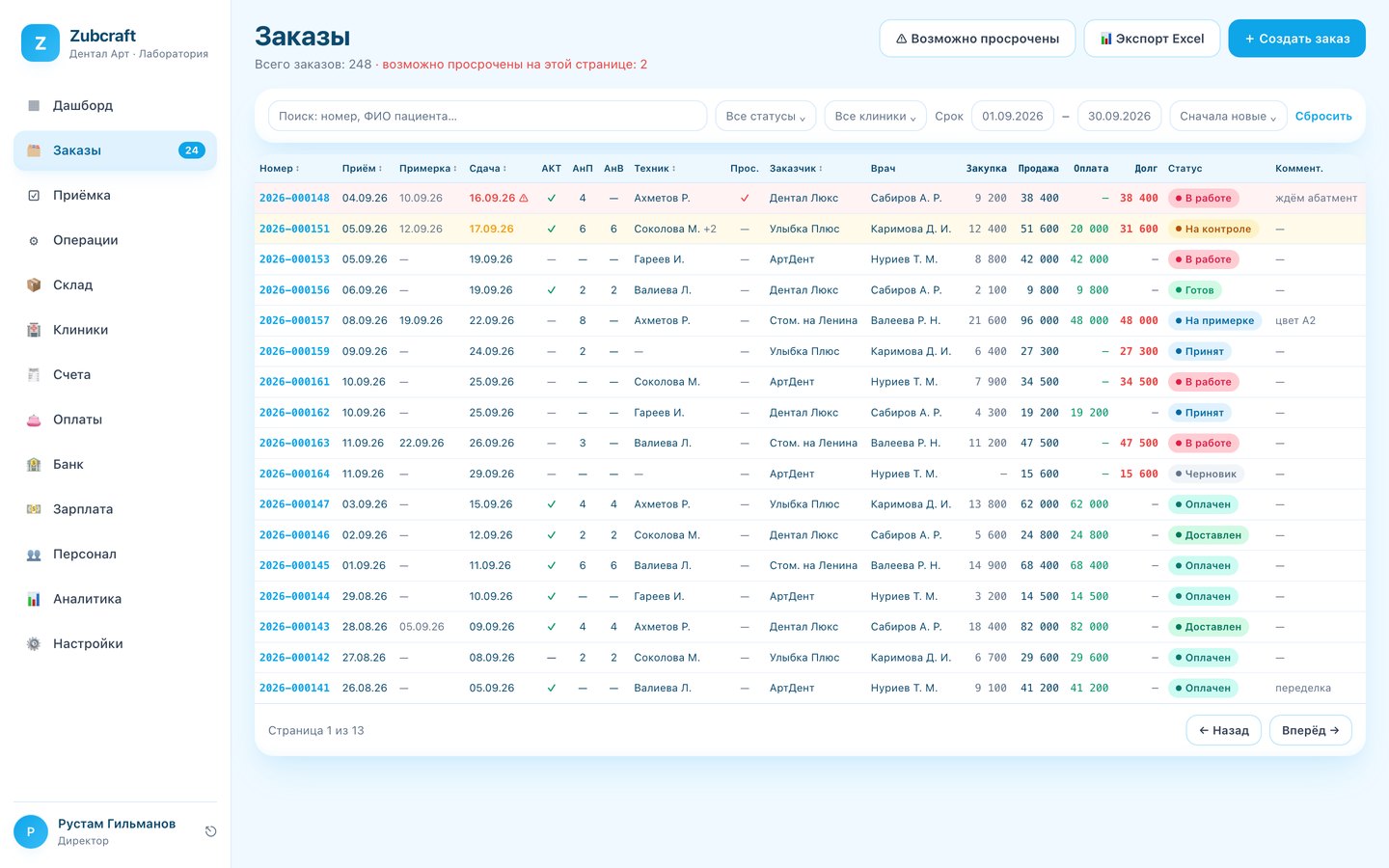Click the Оплаты icon in sidebar

click(34, 420)
